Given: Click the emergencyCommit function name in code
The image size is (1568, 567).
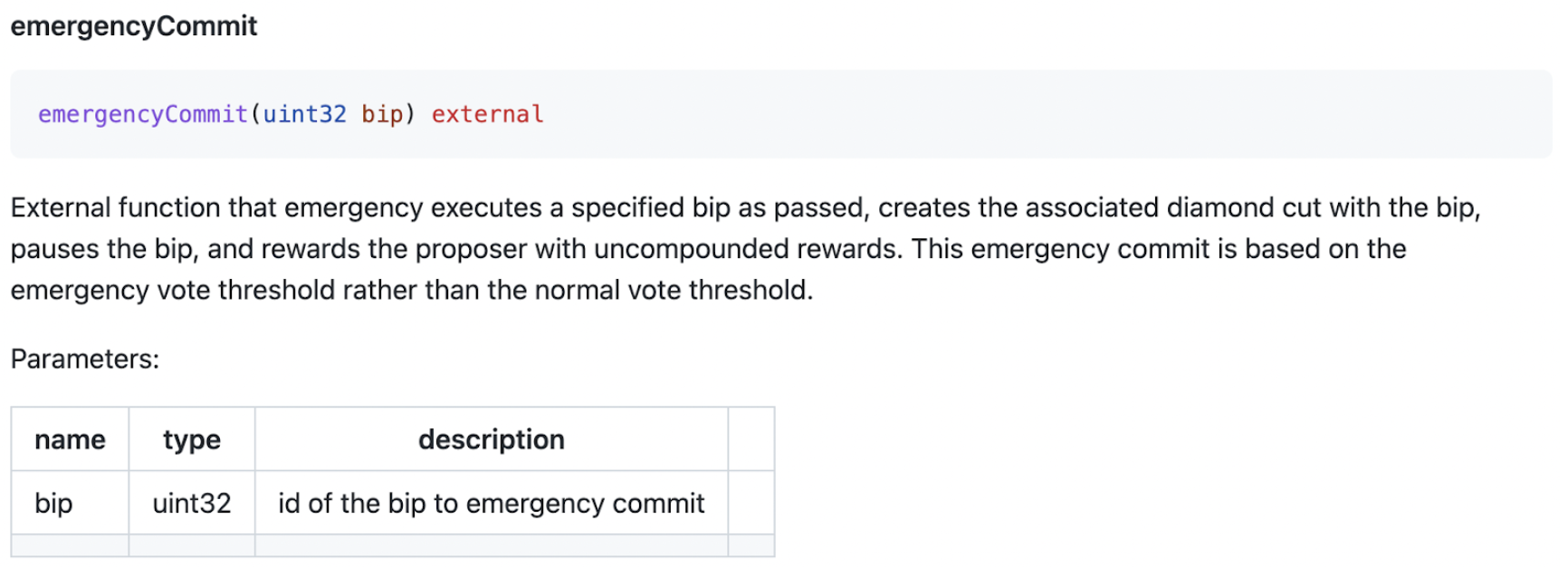Looking at the screenshot, I should click(x=142, y=114).
